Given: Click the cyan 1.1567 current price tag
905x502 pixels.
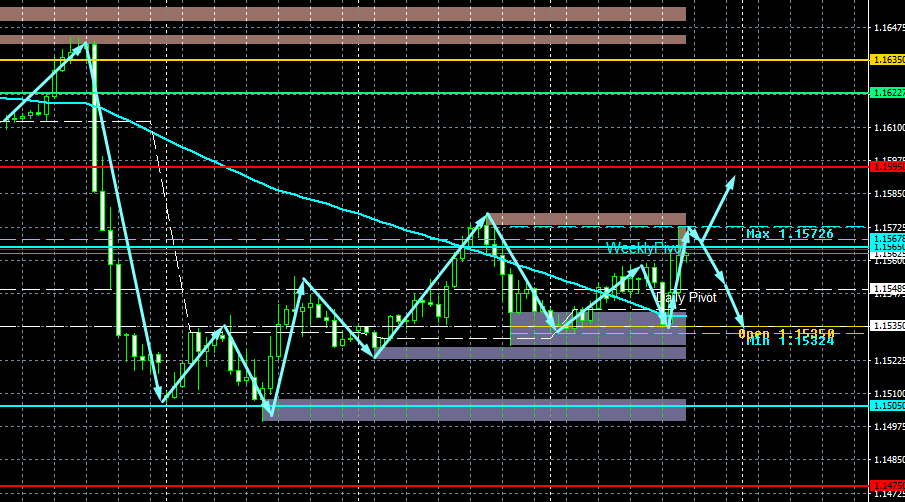Looking at the screenshot, I should pyautogui.click(x=887, y=239).
